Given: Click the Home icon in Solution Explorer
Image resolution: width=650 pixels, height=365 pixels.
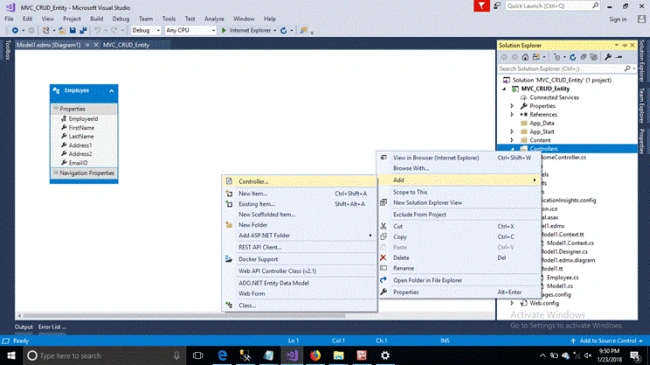Looking at the screenshot, I should point(525,57).
